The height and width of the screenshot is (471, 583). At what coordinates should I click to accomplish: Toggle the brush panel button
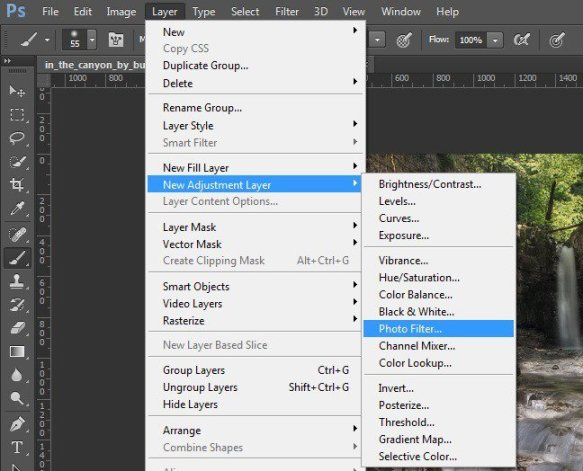pyautogui.click(x=116, y=39)
